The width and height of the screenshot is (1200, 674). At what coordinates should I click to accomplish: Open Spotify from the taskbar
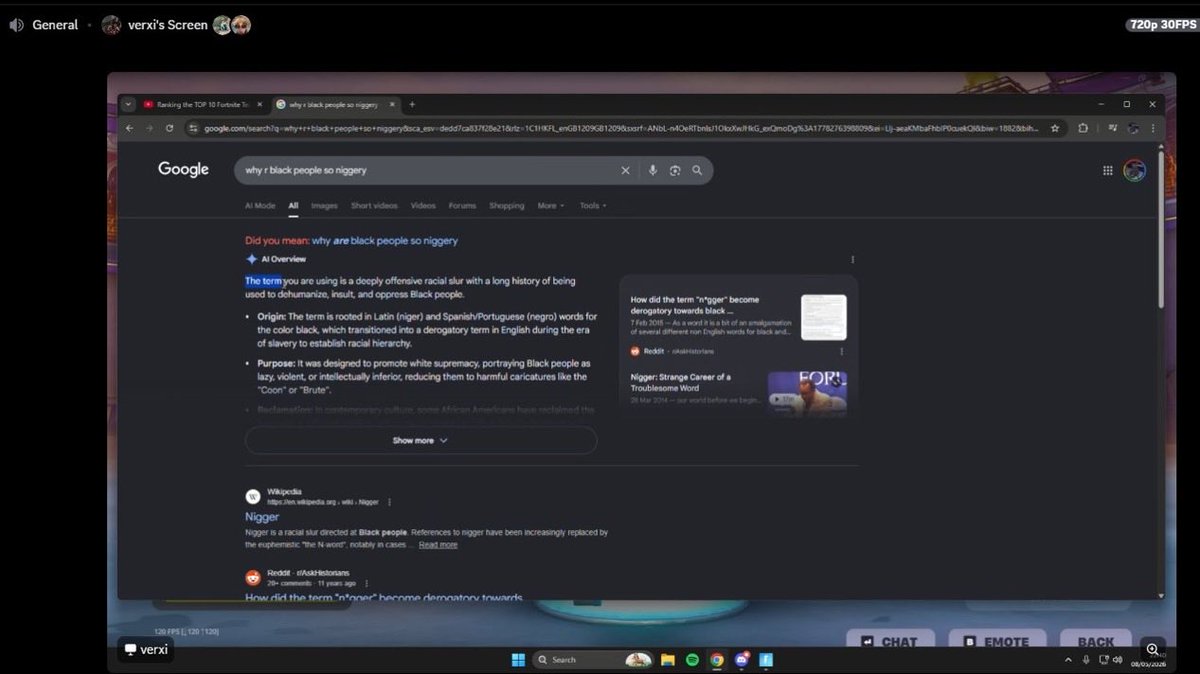click(692, 660)
